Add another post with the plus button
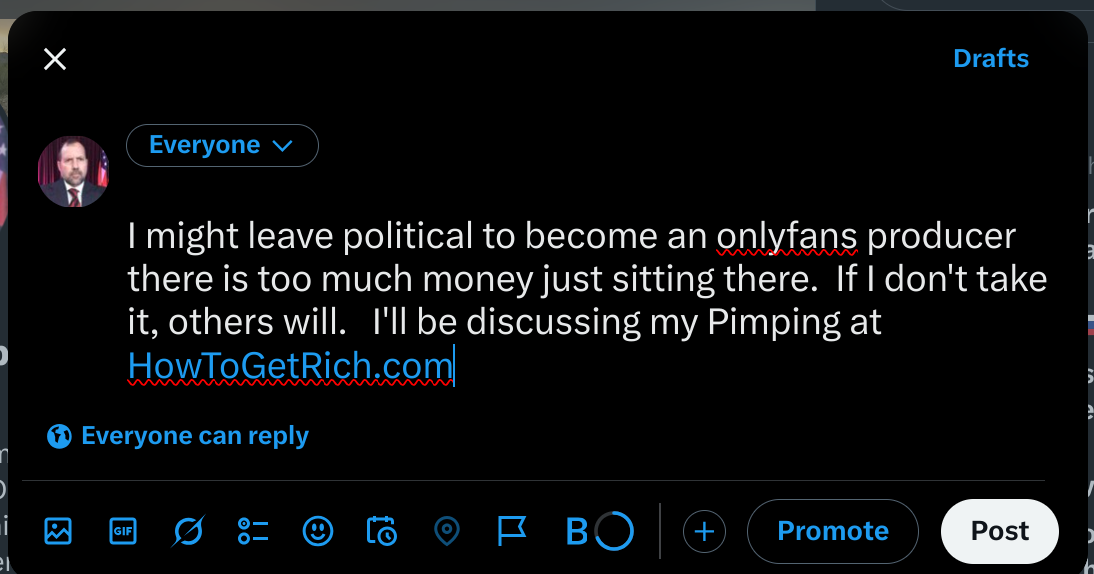This screenshot has width=1094, height=574. pyautogui.click(x=704, y=531)
